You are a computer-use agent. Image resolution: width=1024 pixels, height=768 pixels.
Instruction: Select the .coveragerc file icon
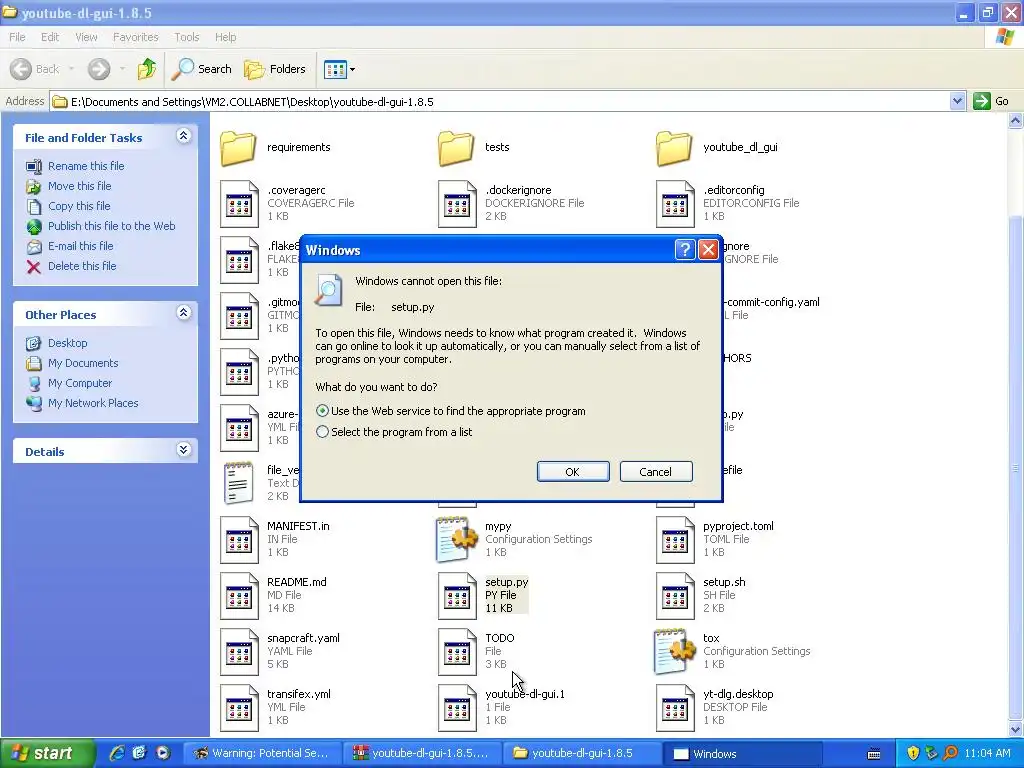pyautogui.click(x=239, y=204)
